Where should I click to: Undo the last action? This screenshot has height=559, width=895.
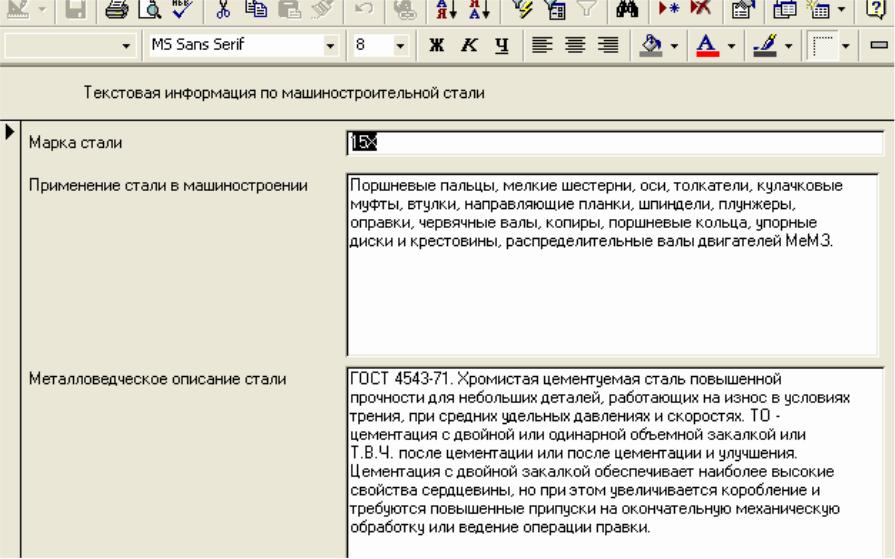click(364, 9)
